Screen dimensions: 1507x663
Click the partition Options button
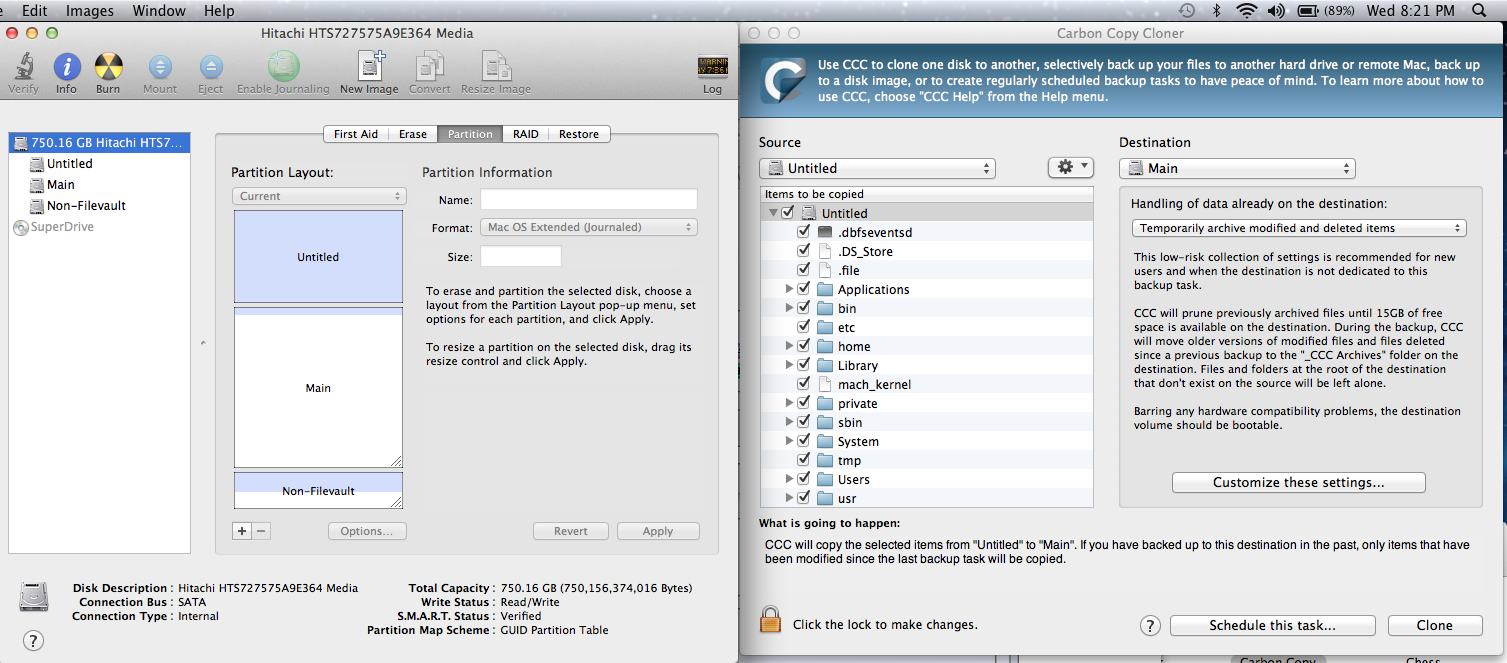(x=367, y=531)
